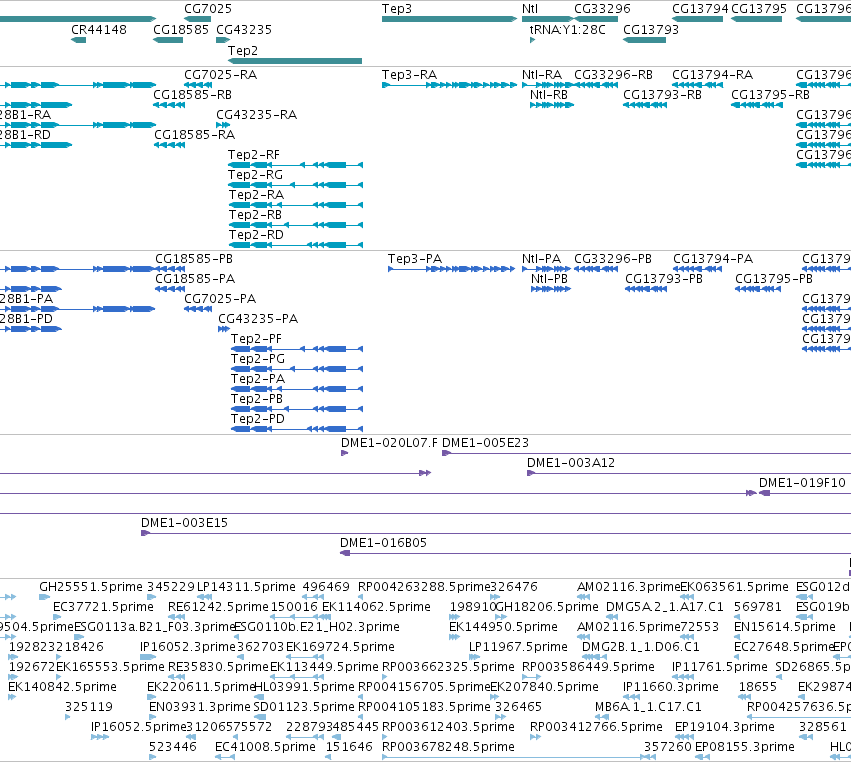The image size is (851, 762).
Task: Select the Ntl-RA transcript label
Action: [542, 74]
